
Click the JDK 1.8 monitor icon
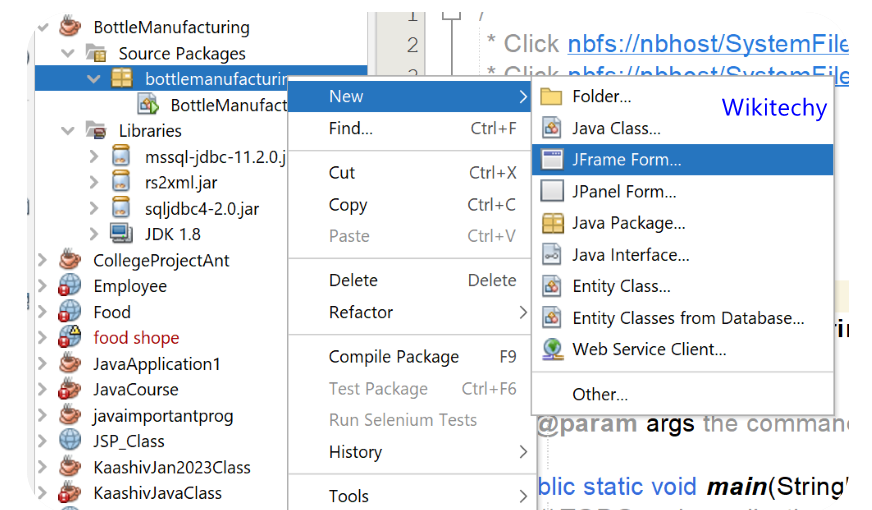pyautogui.click(x=121, y=234)
